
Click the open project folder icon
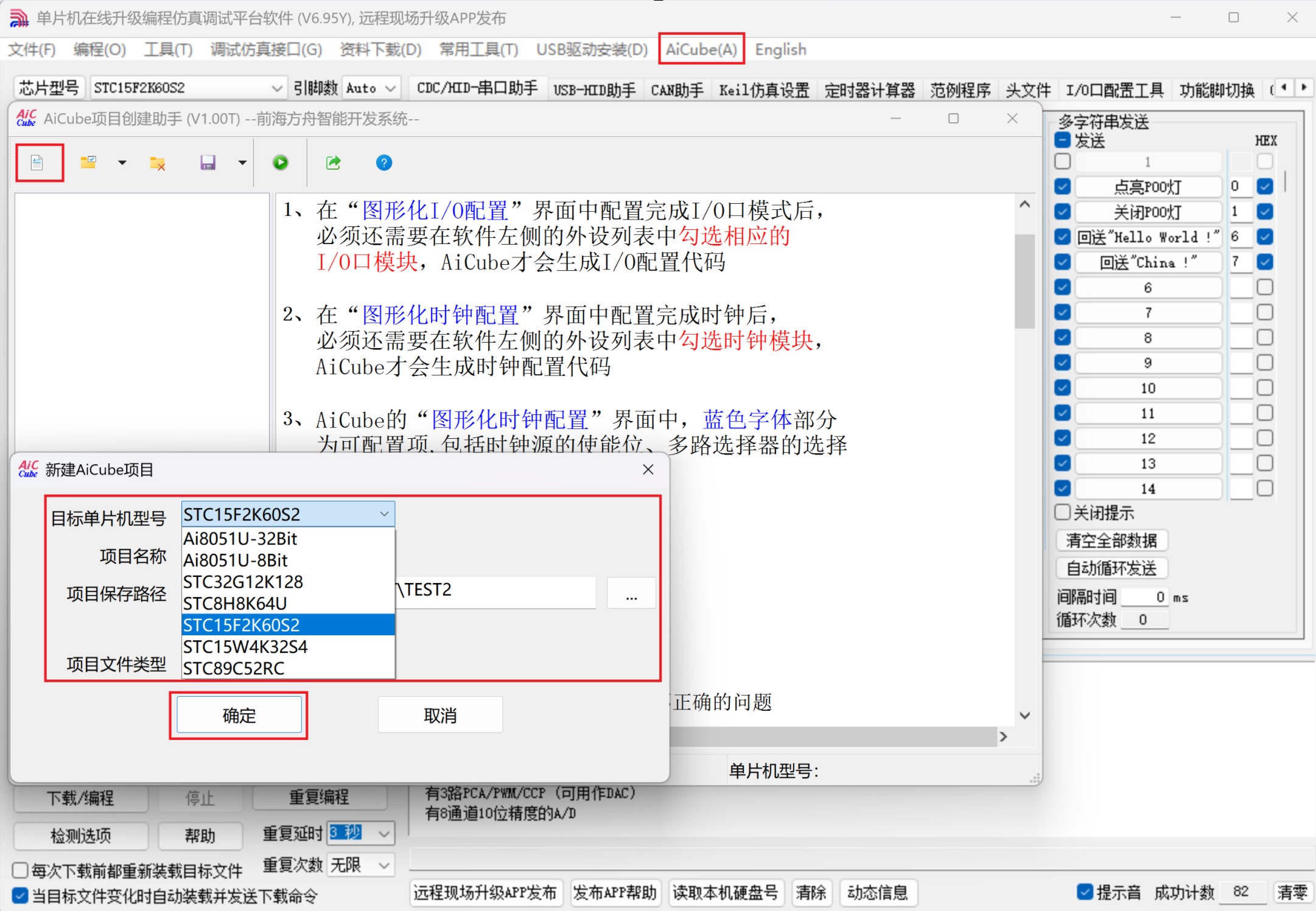coord(89,162)
